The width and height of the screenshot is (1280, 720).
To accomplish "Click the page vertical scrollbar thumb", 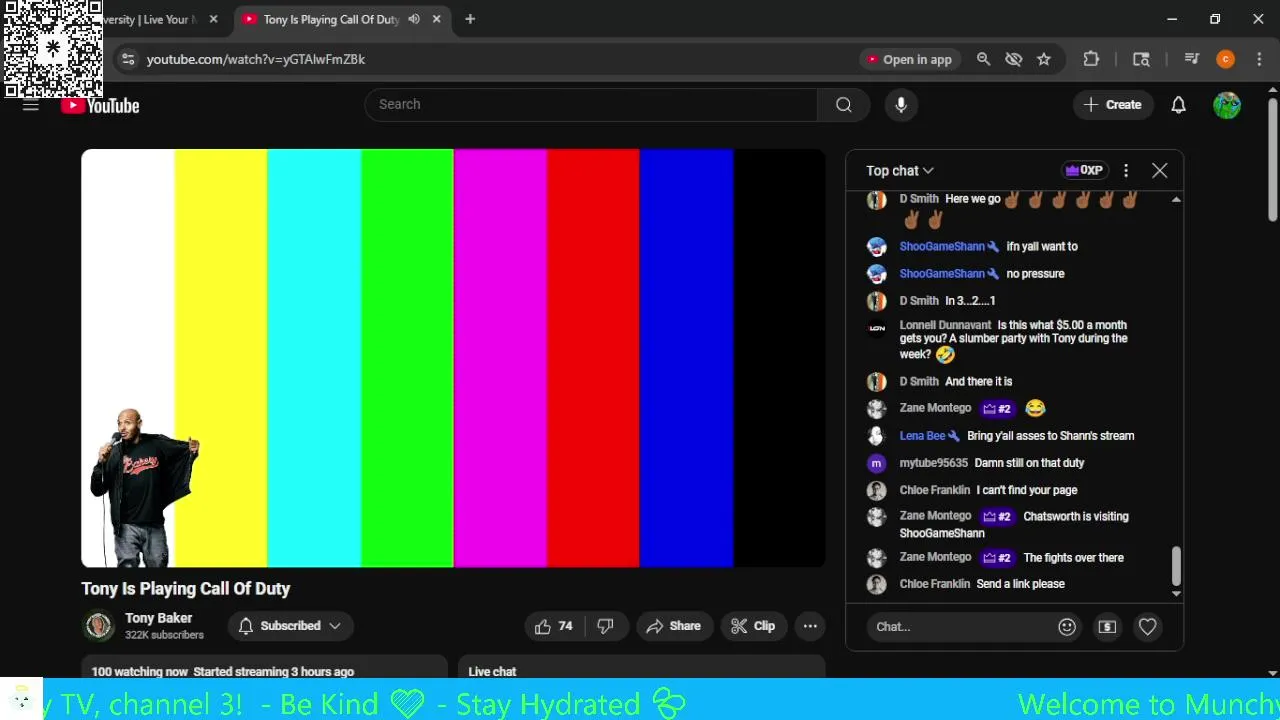I will (1272, 160).
